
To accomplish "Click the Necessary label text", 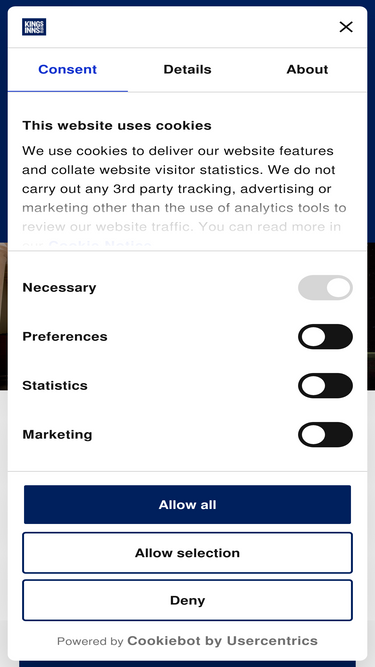I will (59, 288).
